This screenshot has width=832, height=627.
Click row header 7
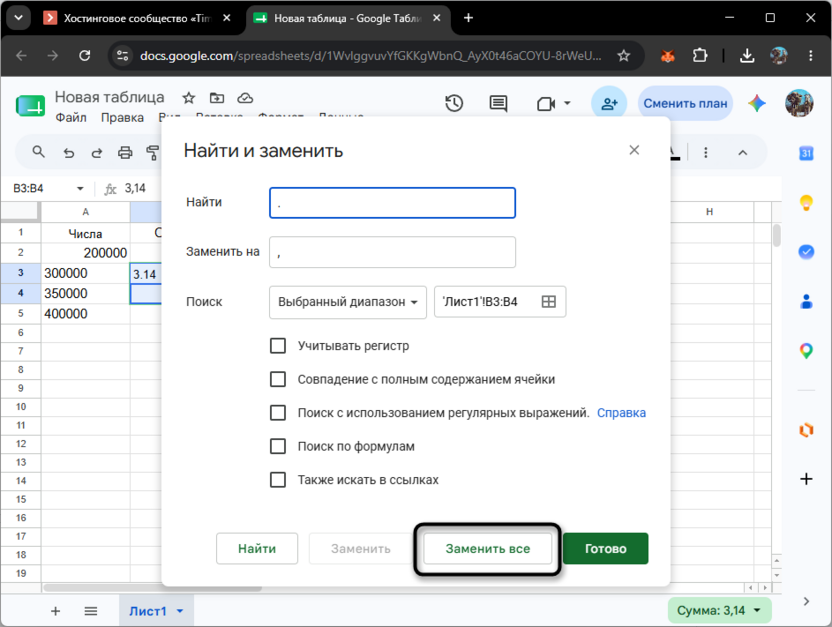tap(21, 351)
